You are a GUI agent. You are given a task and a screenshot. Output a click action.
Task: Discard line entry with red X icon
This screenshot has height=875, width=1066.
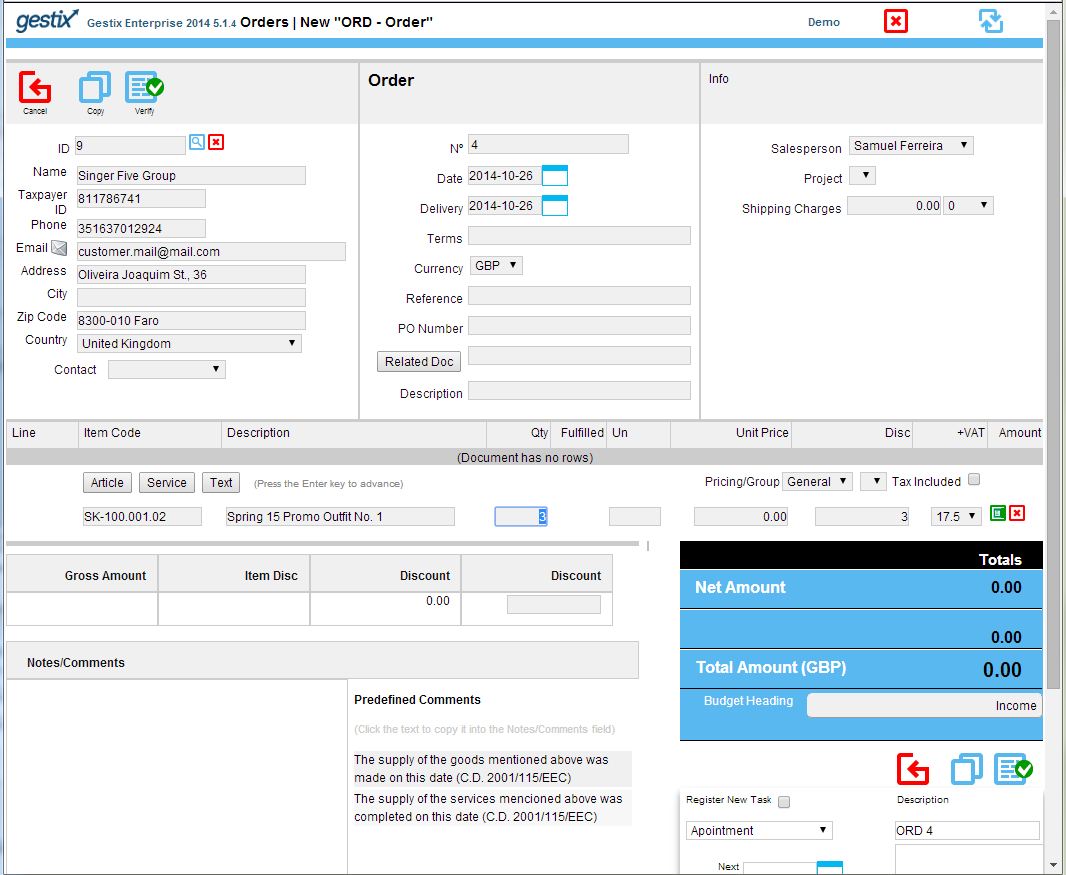pos(1017,513)
